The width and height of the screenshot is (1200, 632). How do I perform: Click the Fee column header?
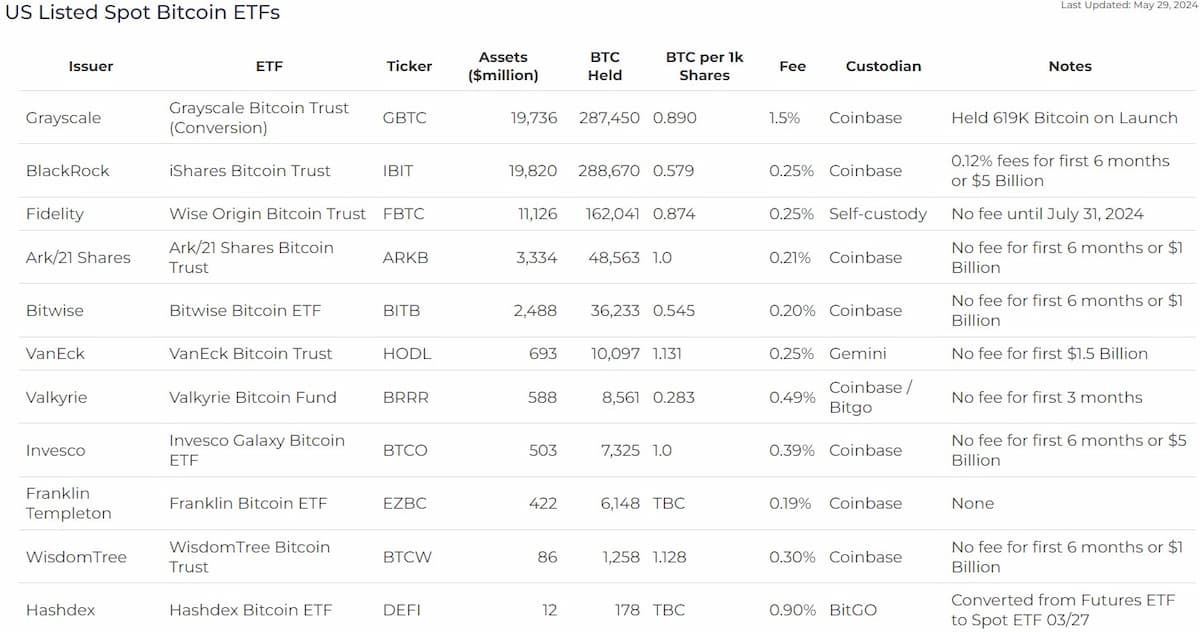point(792,66)
